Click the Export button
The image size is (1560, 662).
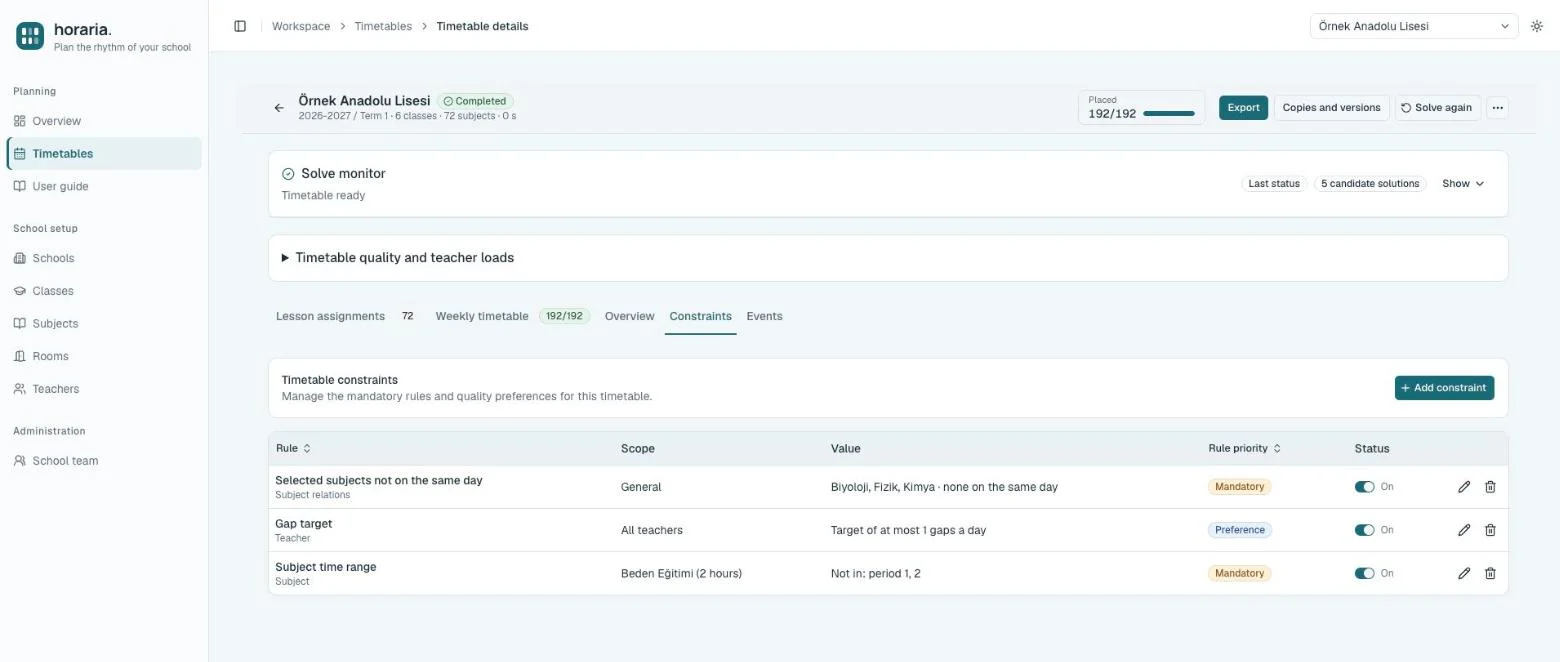[1243, 108]
